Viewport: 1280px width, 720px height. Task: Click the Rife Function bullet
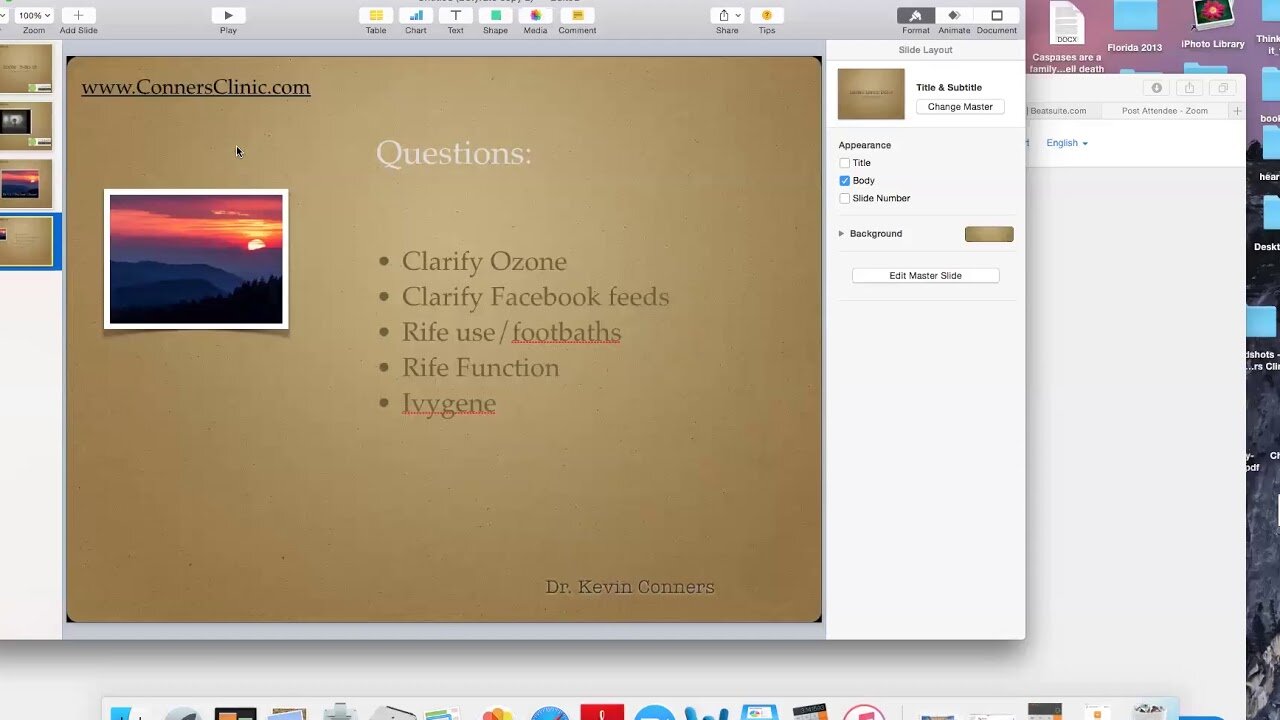[480, 368]
